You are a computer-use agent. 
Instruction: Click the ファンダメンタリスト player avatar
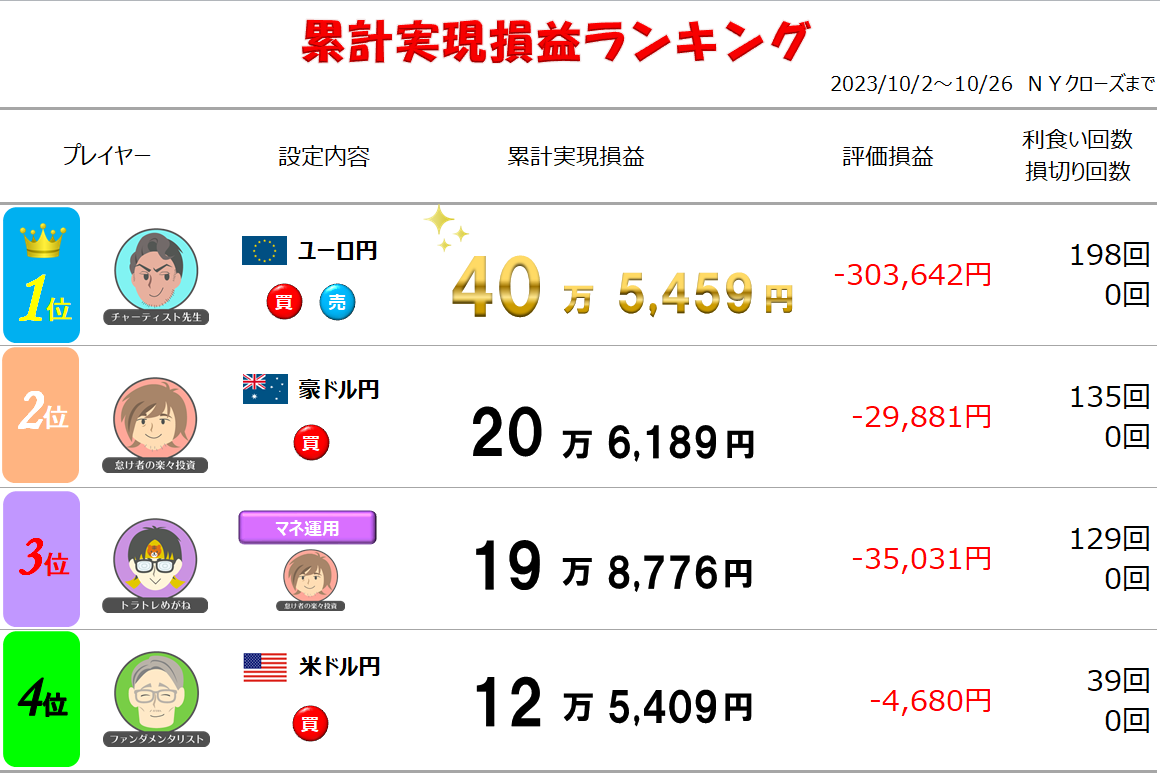pos(156,698)
